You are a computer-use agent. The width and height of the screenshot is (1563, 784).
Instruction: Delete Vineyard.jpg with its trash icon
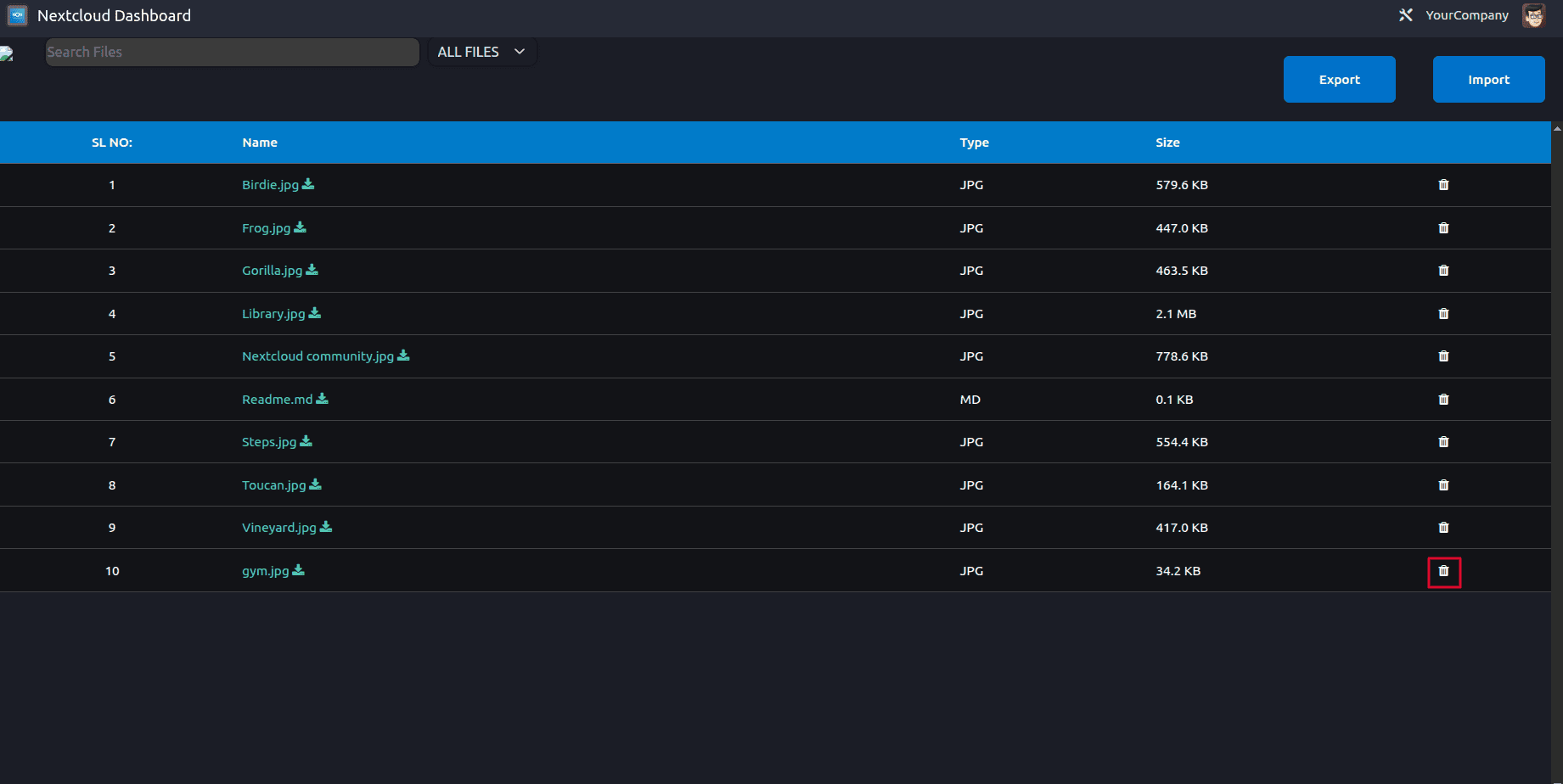click(x=1443, y=528)
